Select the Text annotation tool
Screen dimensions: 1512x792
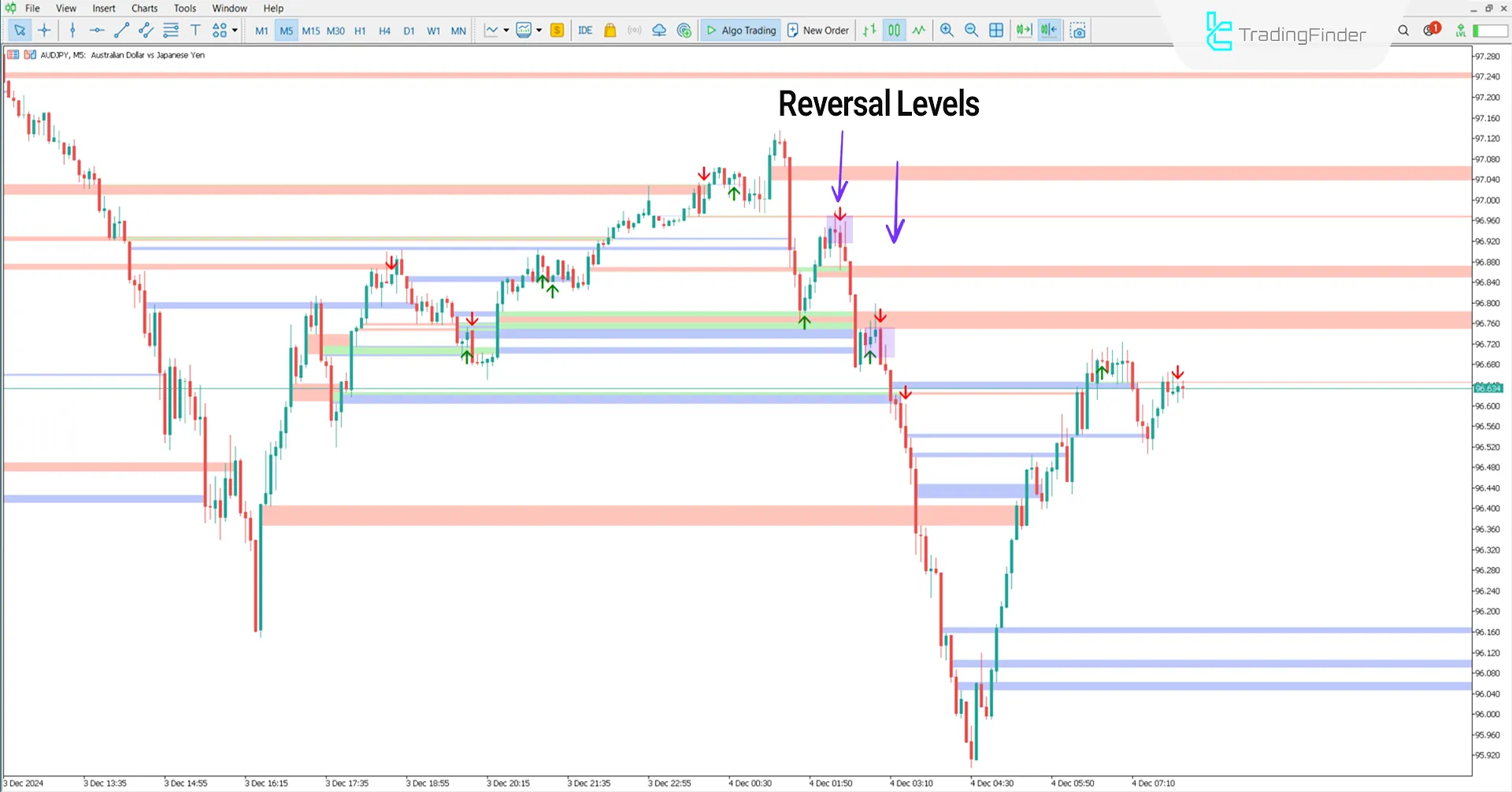click(x=195, y=30)
